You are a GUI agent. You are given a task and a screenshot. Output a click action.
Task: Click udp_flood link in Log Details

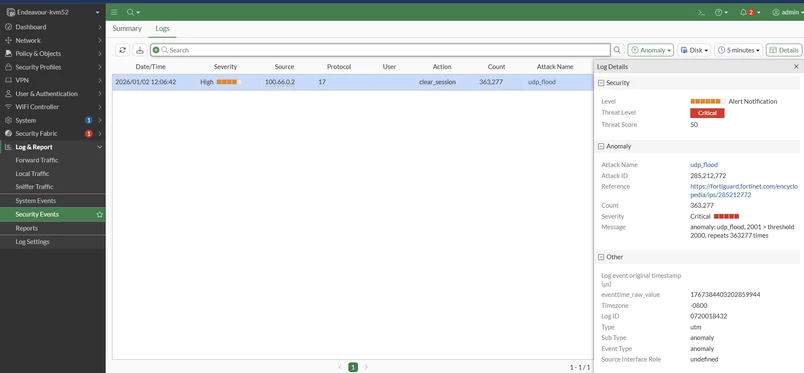(704, 165)
